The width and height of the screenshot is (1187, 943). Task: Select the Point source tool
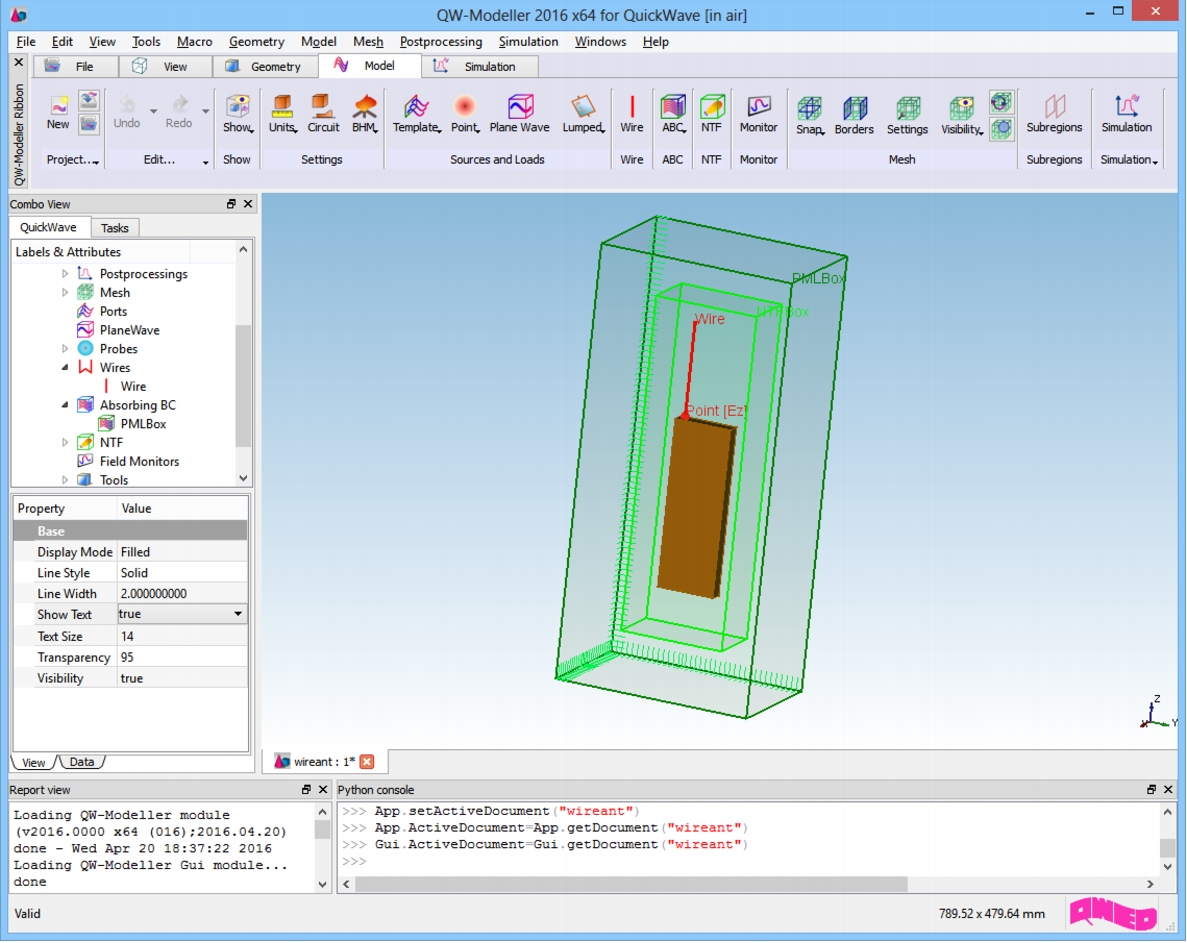pyautogui.click(x=465, y=114)
